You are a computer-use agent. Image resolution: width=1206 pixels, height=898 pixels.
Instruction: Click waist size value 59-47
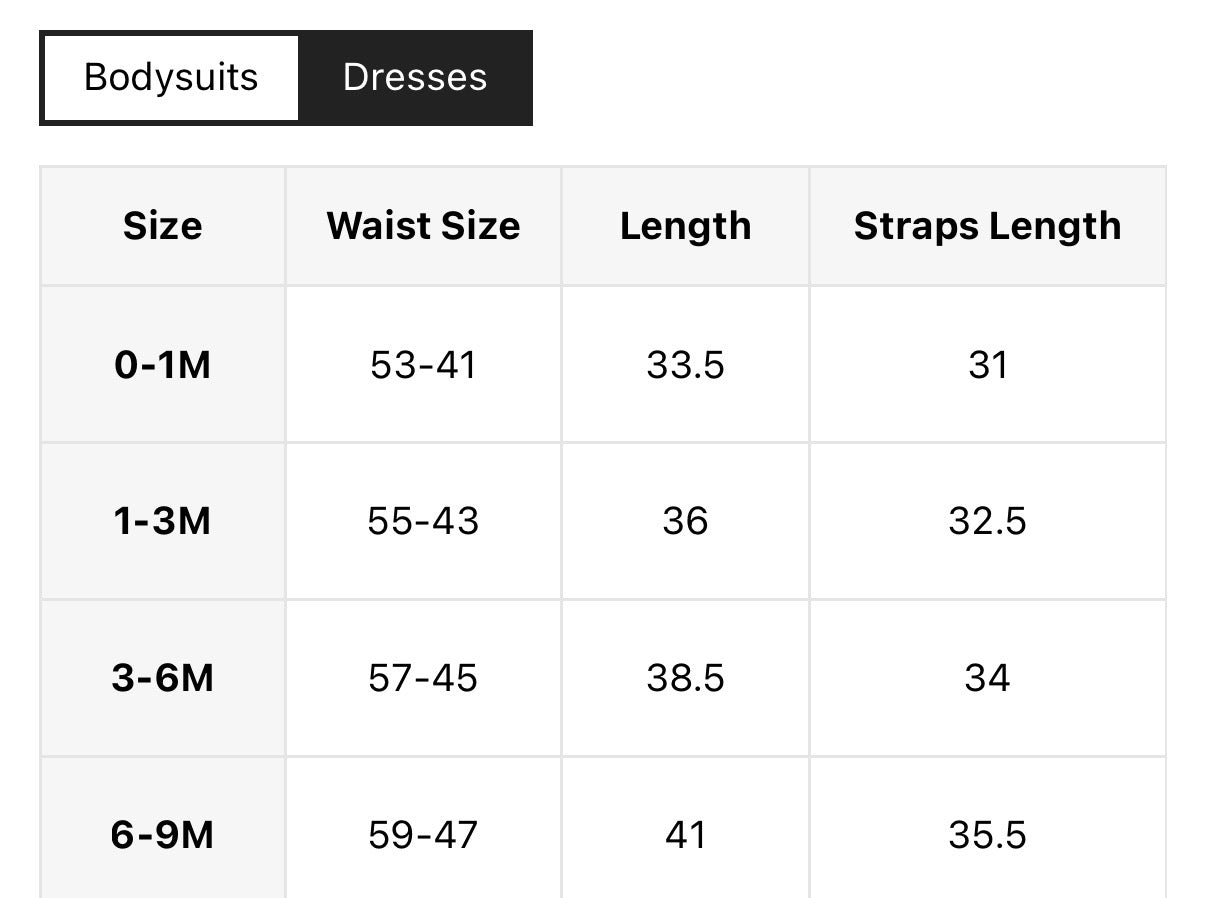click(423, 835)
